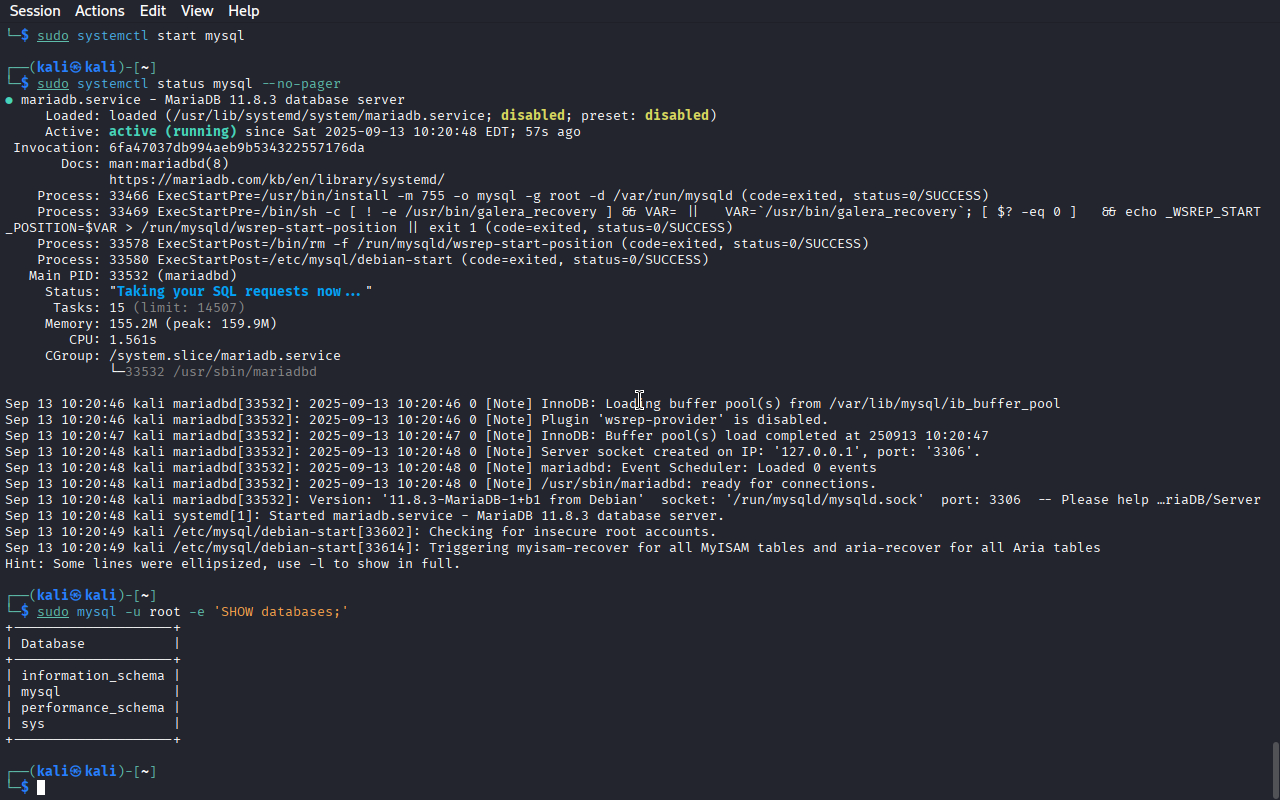Open the Help menu
This screenshot has width=1280, height=800.
tap(243, 11)
